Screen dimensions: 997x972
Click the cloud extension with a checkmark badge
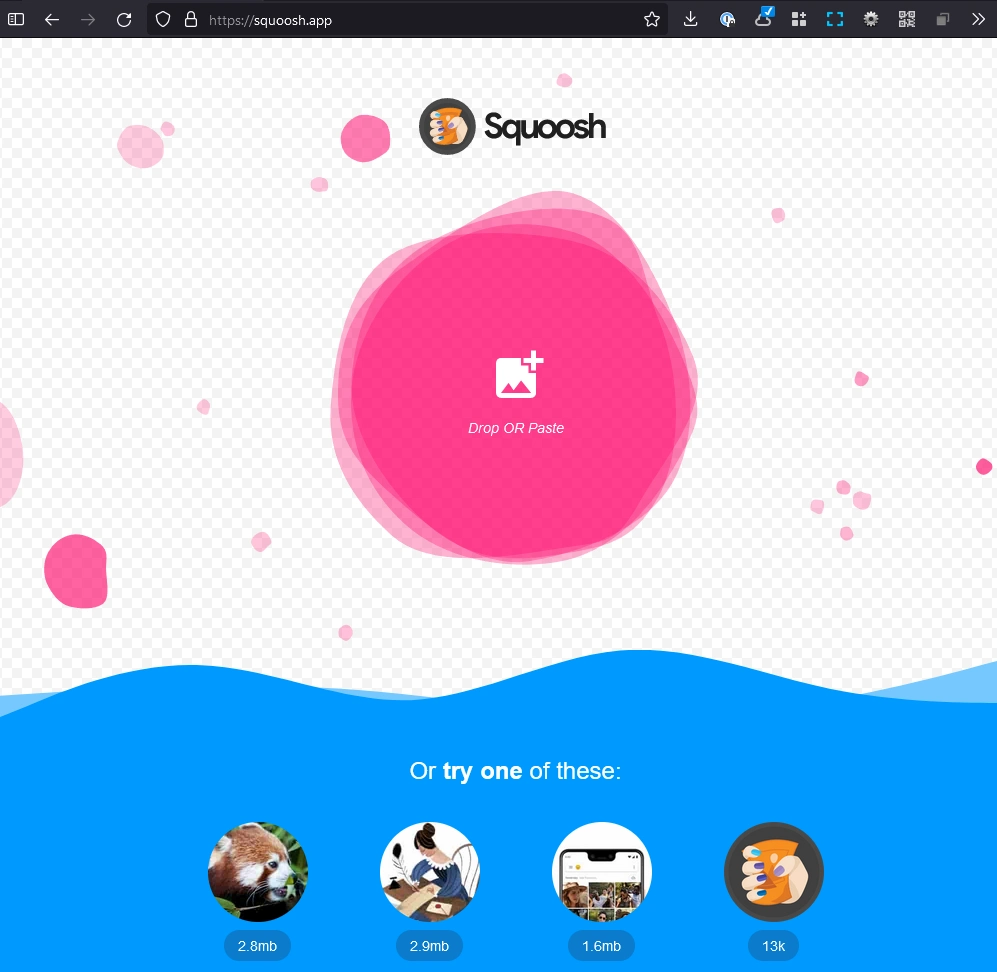[x=764, y=17]
